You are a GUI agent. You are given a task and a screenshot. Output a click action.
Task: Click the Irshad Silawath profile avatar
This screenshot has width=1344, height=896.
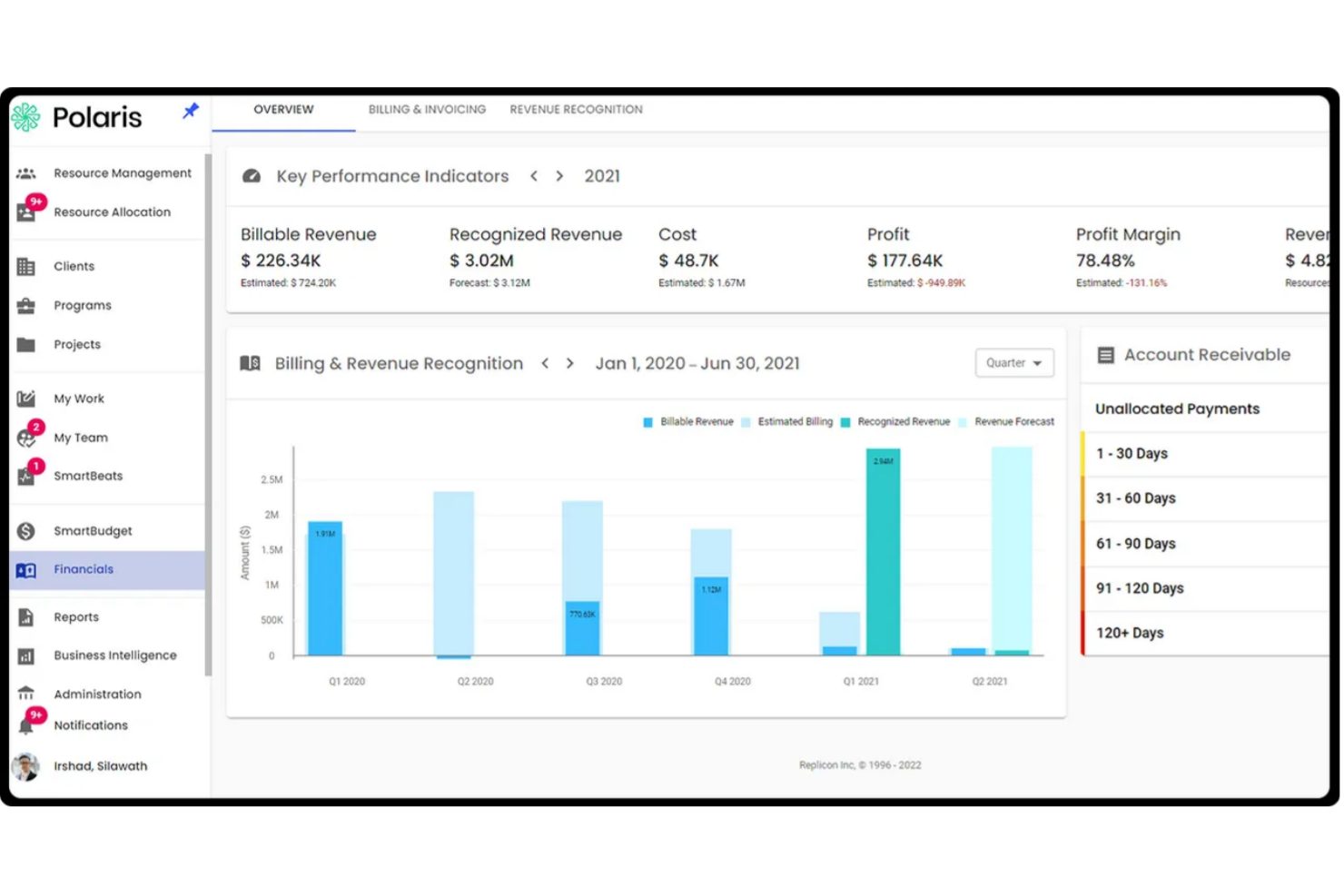[25, 766]
